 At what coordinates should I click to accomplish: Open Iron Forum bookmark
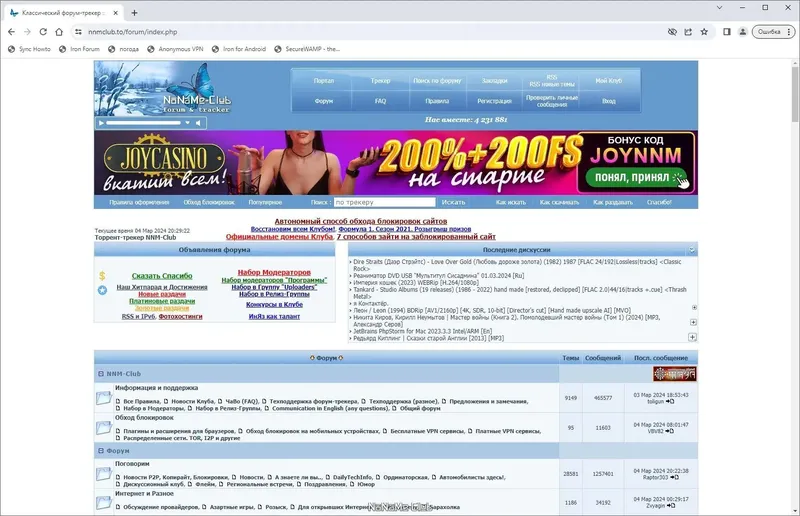click(x=79, y=49)
